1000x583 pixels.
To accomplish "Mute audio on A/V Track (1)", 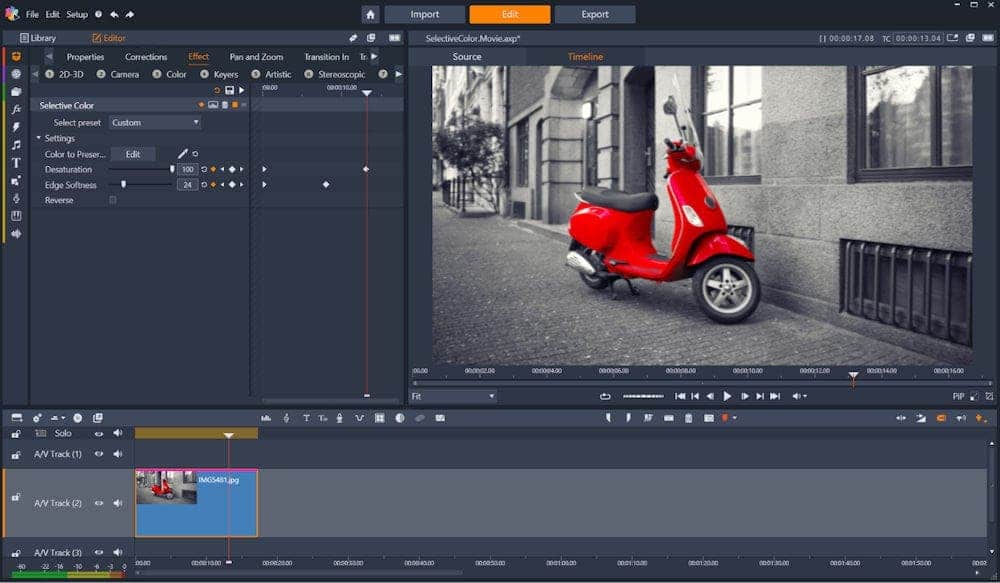I will click(118, 454).
